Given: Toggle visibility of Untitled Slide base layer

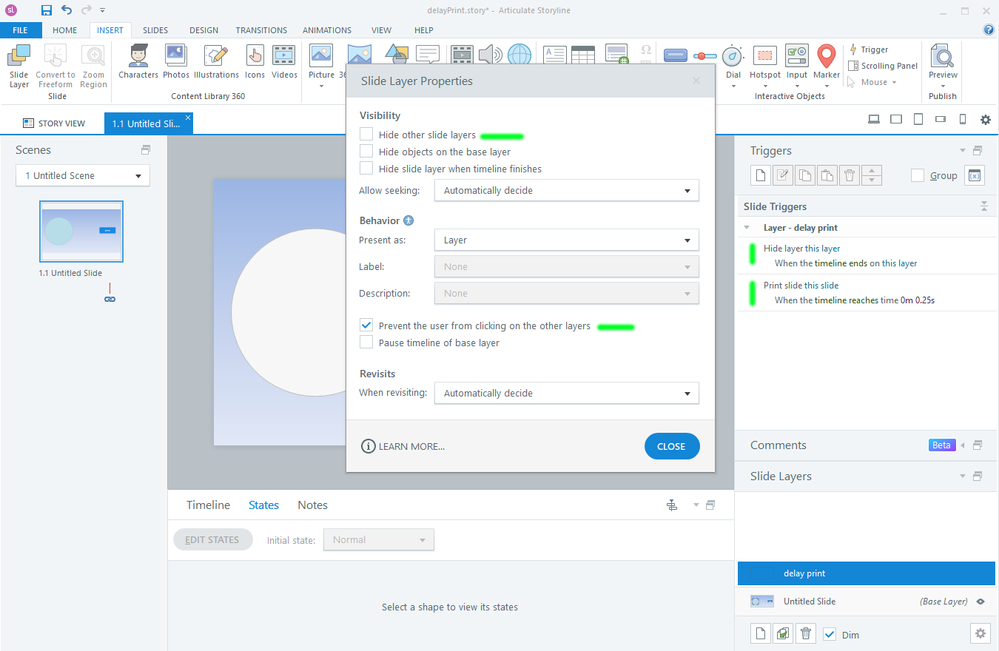Looking at the screenshot, I should (980, 602).
